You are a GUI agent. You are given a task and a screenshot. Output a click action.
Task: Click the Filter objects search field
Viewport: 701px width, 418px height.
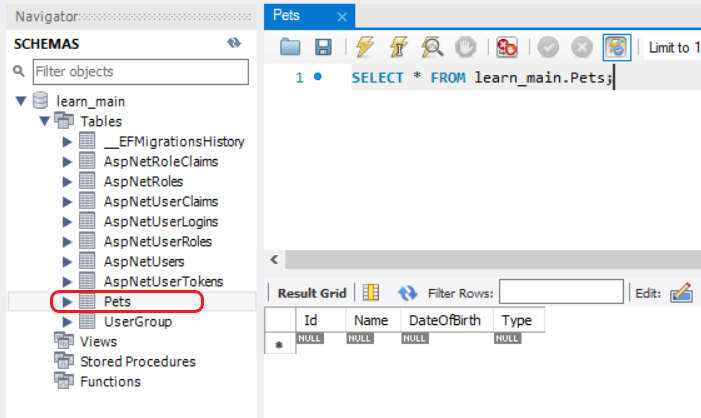pos(140,72)
